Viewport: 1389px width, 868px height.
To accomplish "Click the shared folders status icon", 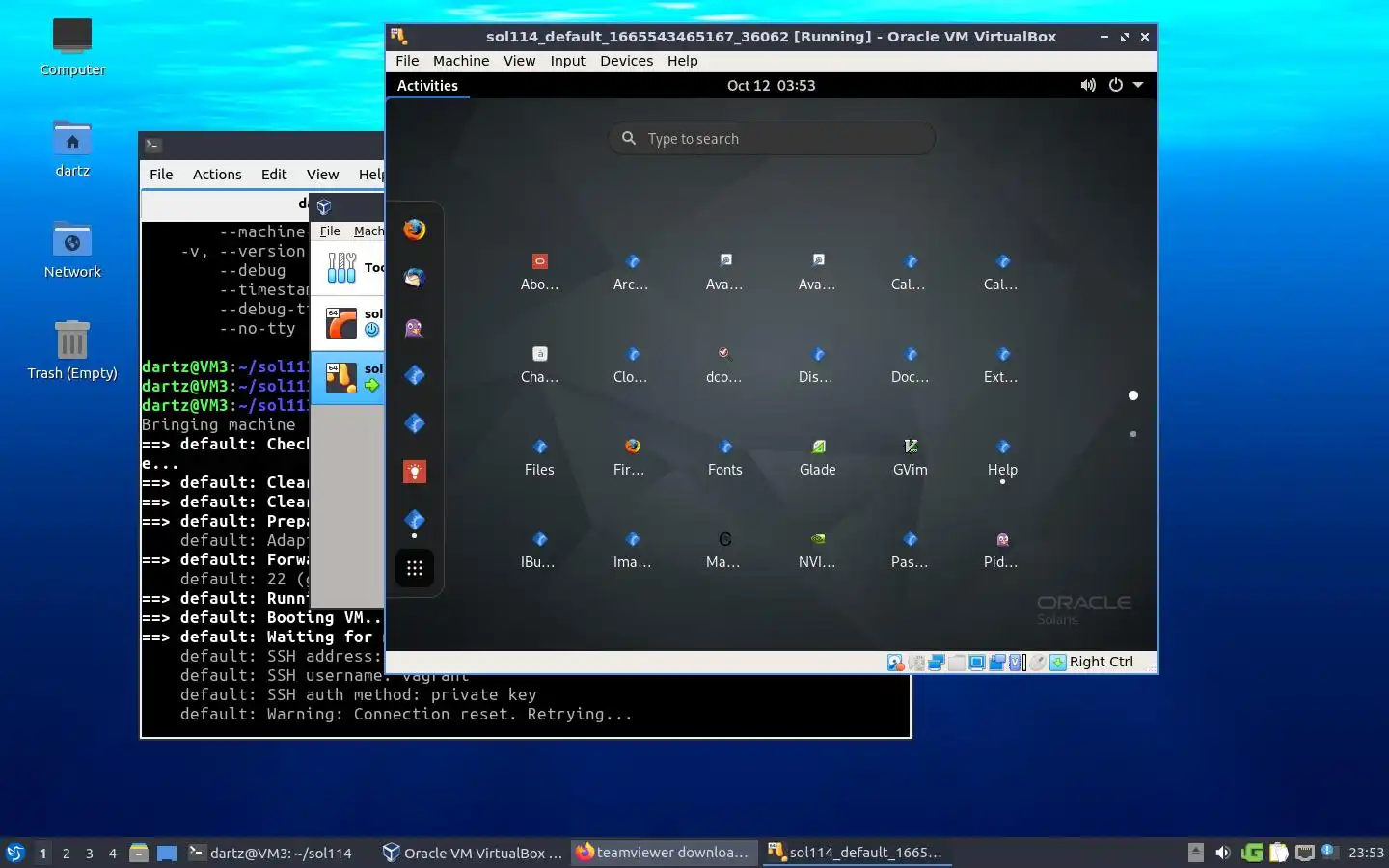I will [957, 663].
